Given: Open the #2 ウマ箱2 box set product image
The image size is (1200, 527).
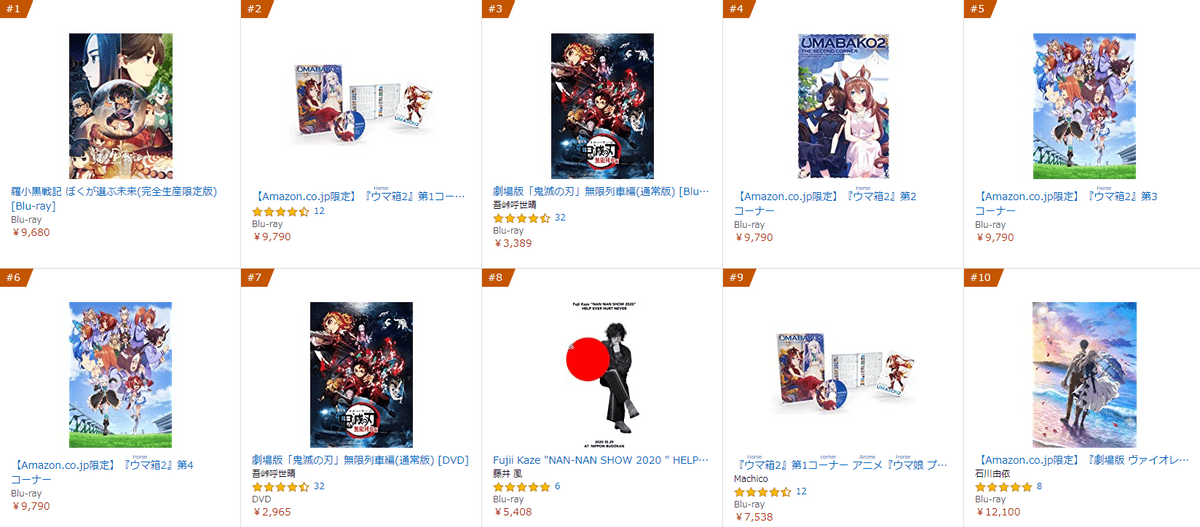Looking at the screenshot, I should click(x=361, y=106).
